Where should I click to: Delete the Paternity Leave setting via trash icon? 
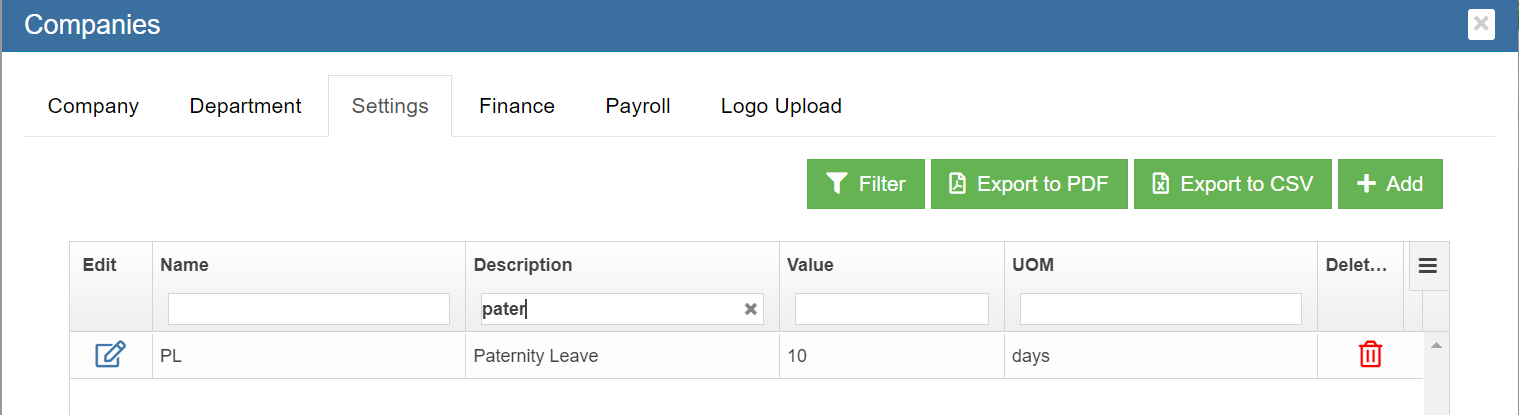pos(1369,355)
